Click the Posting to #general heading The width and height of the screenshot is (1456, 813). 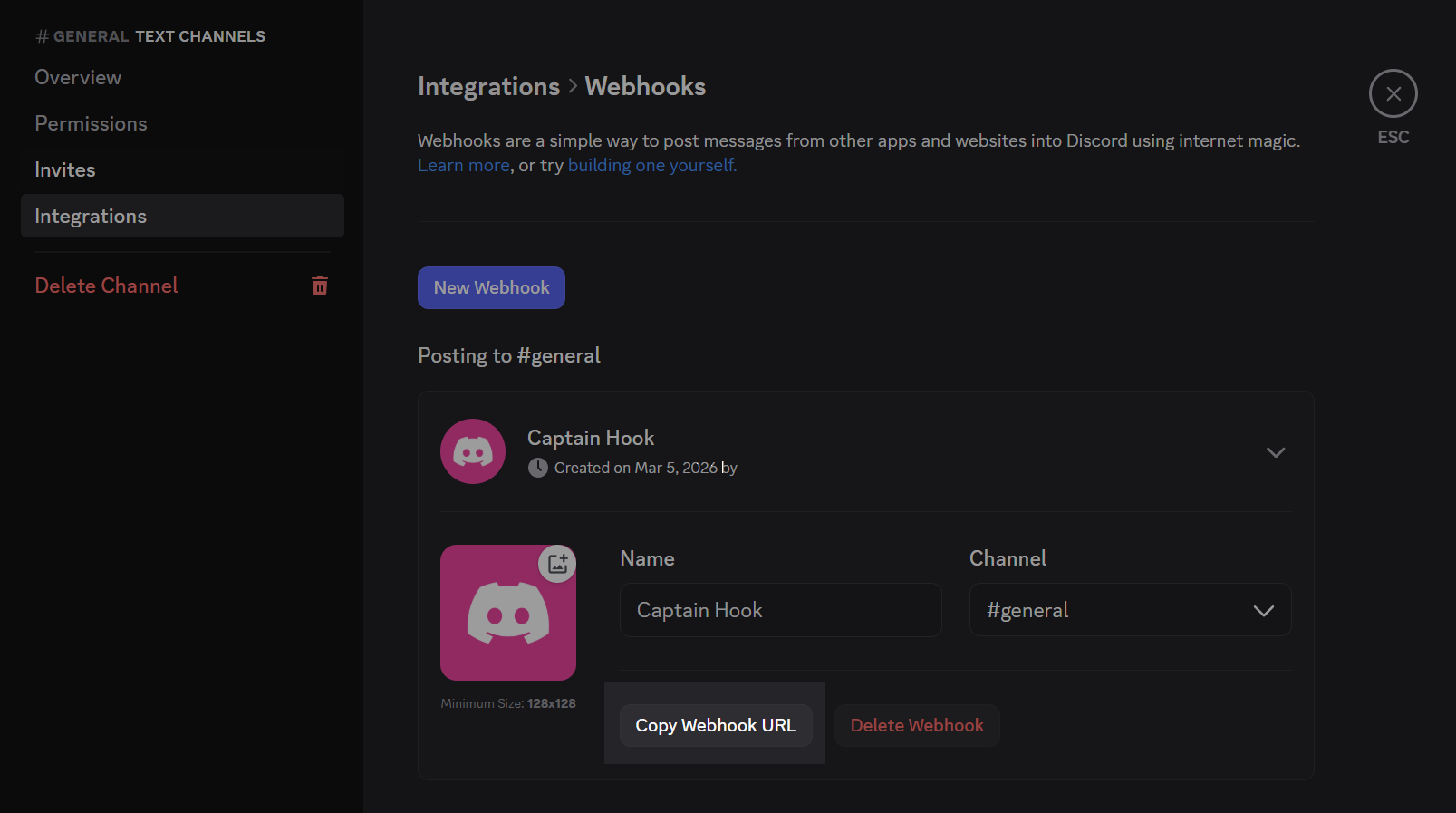pos(509,355)
